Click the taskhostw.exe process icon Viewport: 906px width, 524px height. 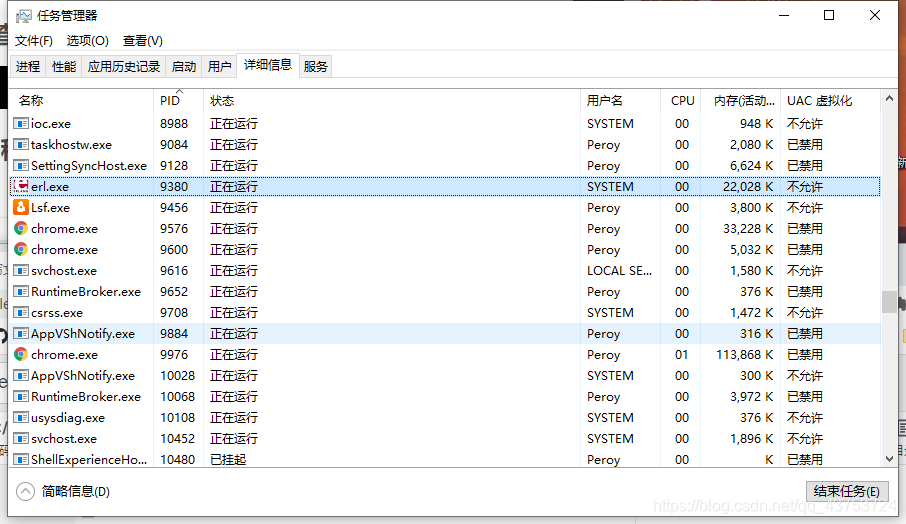[21, 144]
